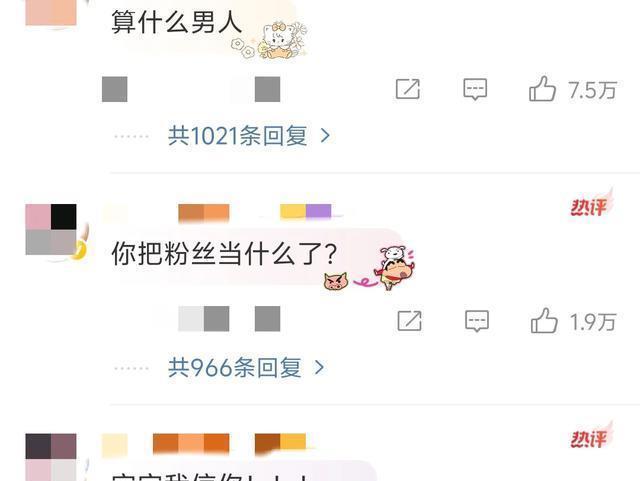Tap the 热评 badge on second comment
This screenshot has height=481, width=640.
click(589, 206)
